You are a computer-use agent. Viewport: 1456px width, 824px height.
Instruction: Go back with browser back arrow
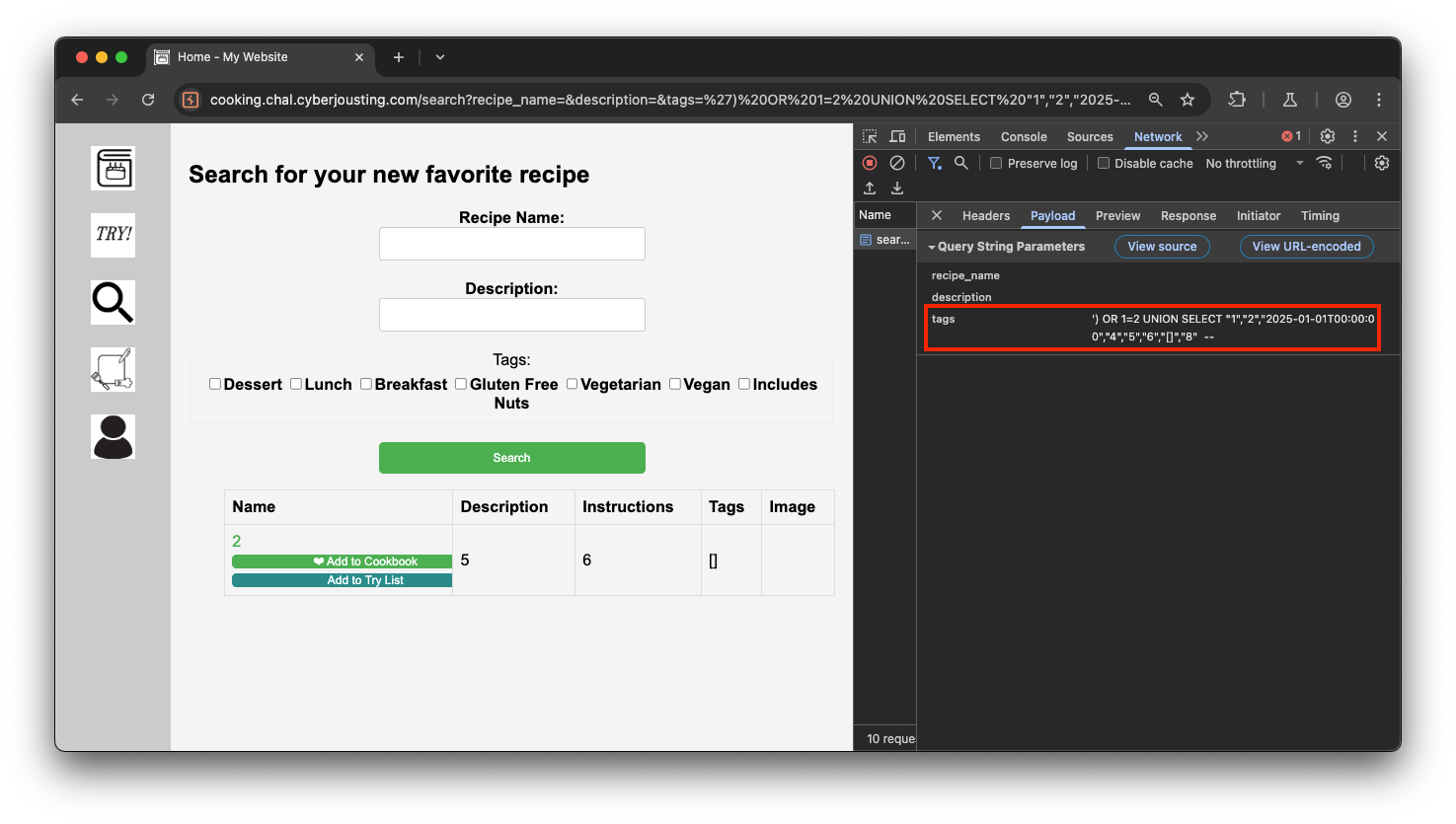point(77,100)
